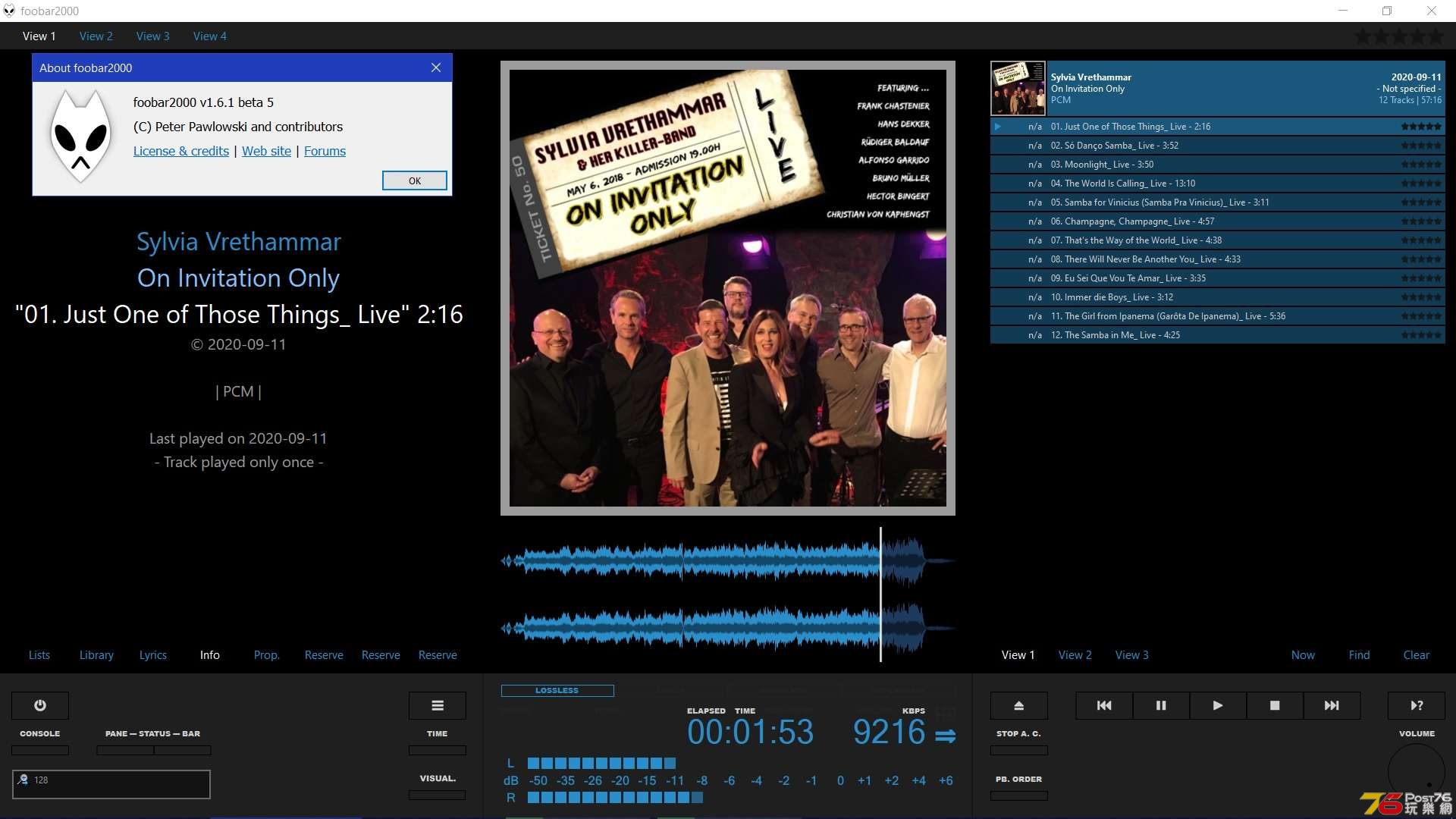Select track 08. There Will Never Be Another You
The image size is (1456, 819).
pyautogui.click(x=1217, y=259)
